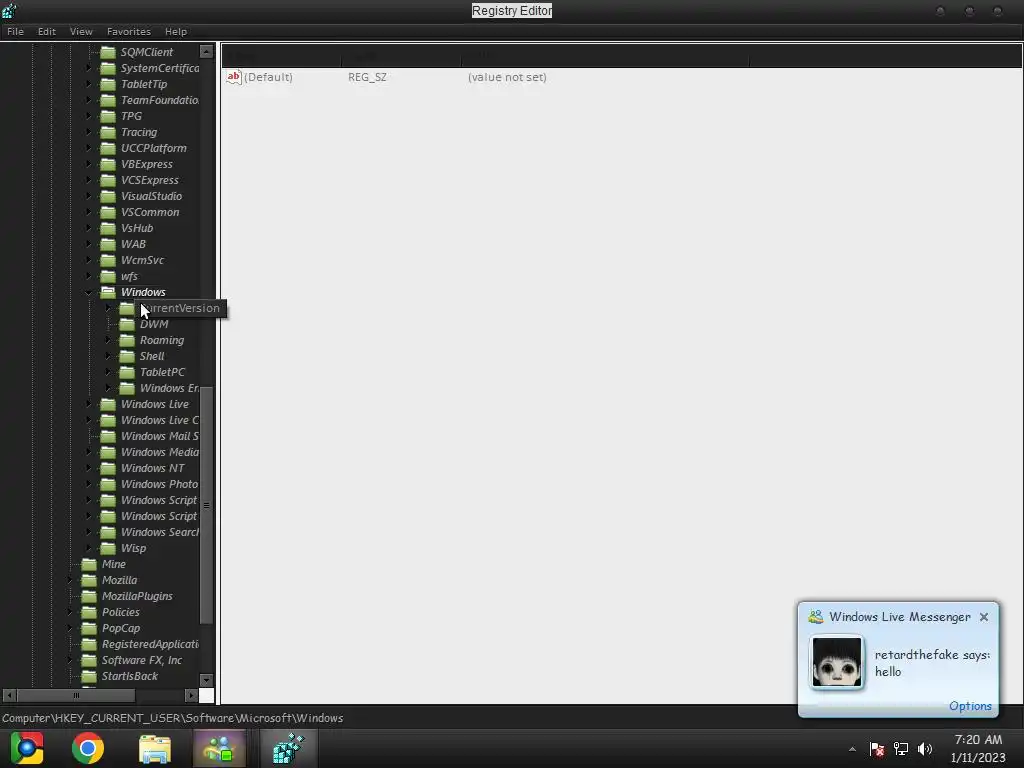The image size is (1024, 768).
Task: Select the Tracing folder icon
Action: click(x=108, y=132)
